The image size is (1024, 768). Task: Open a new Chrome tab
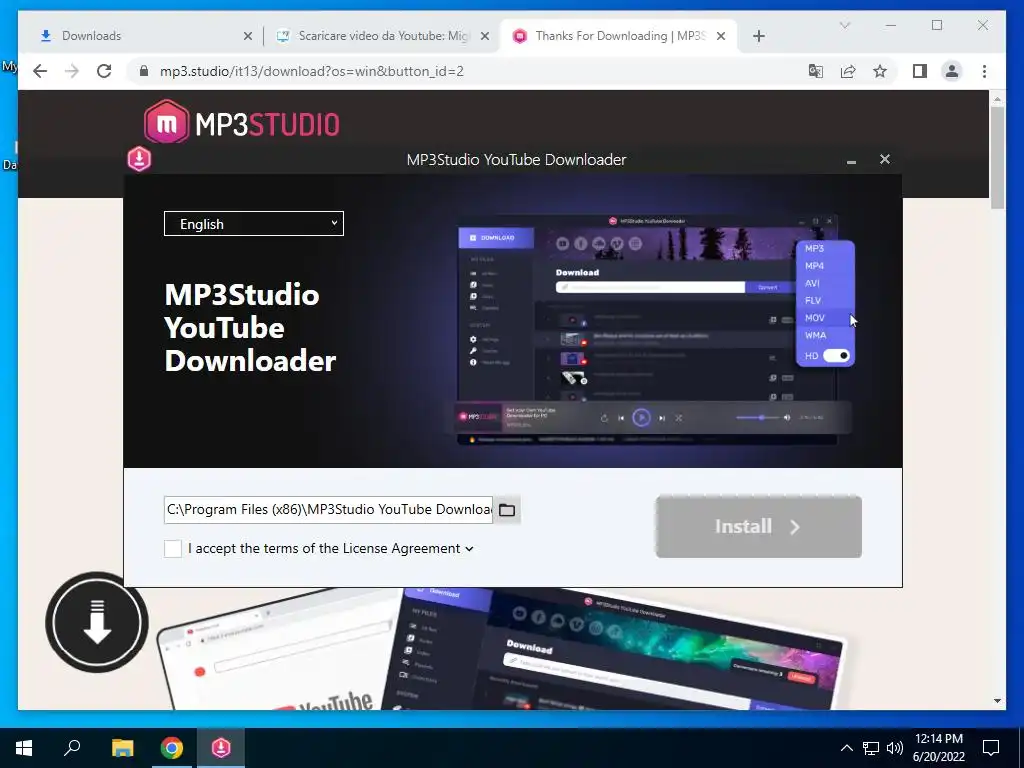[x=758, y=37]
